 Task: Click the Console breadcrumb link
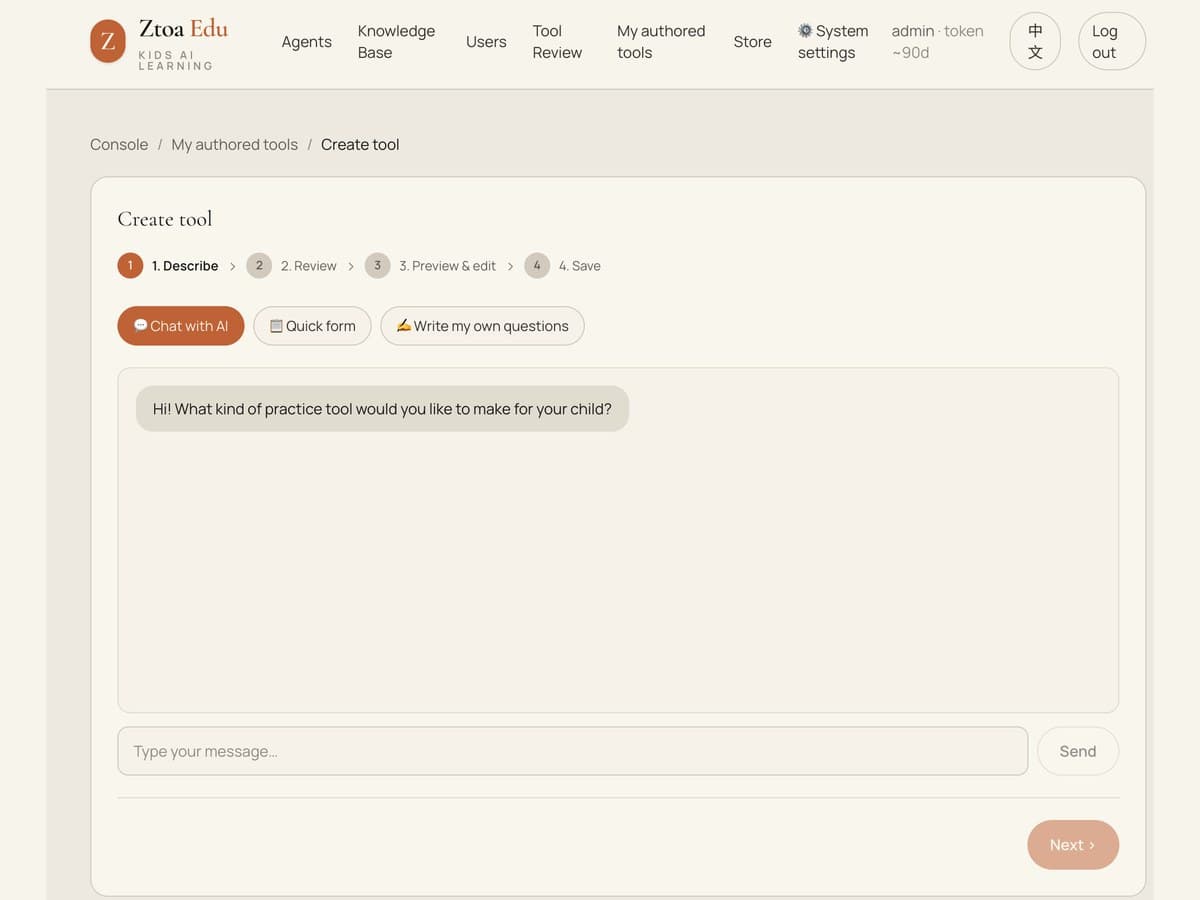119,144
